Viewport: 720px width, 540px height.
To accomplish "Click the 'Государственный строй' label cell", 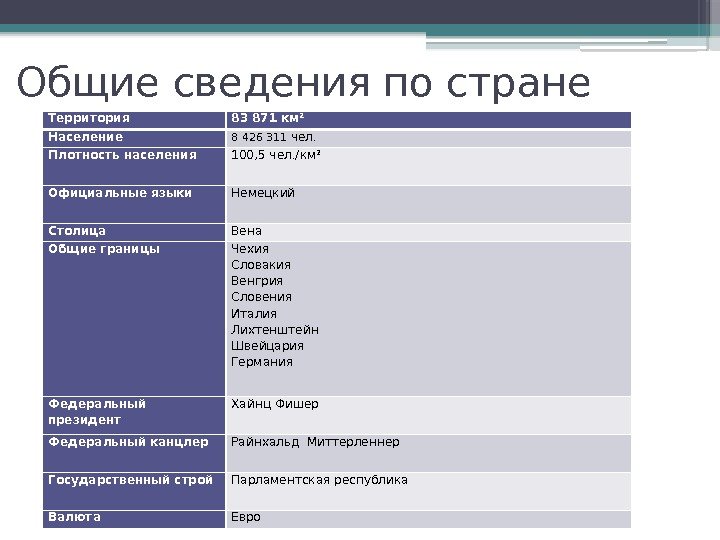I will click(x=134, y=491).
